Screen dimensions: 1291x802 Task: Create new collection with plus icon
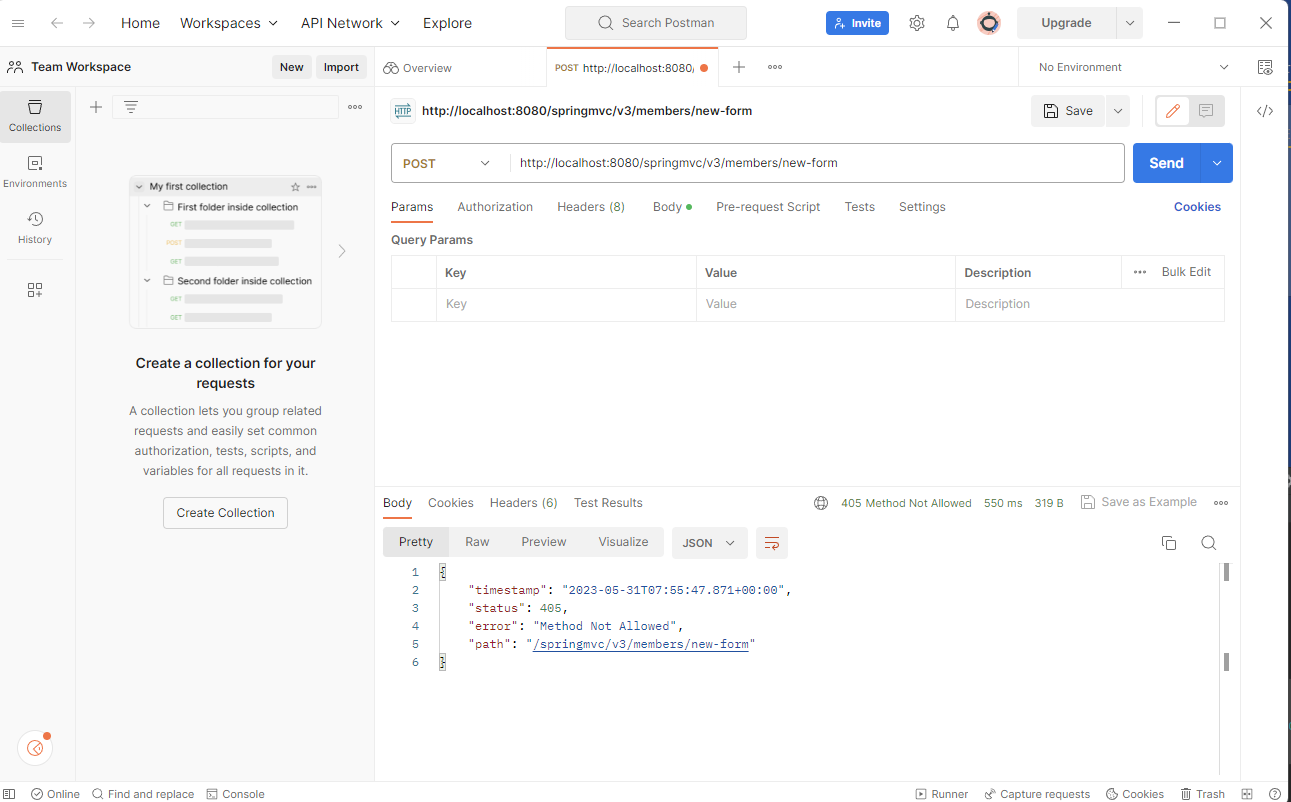(x=96, y=107)
